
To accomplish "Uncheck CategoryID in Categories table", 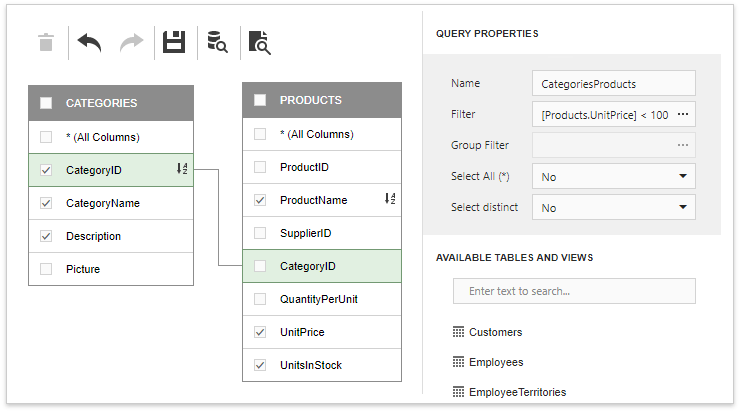I will click(46, 170).
